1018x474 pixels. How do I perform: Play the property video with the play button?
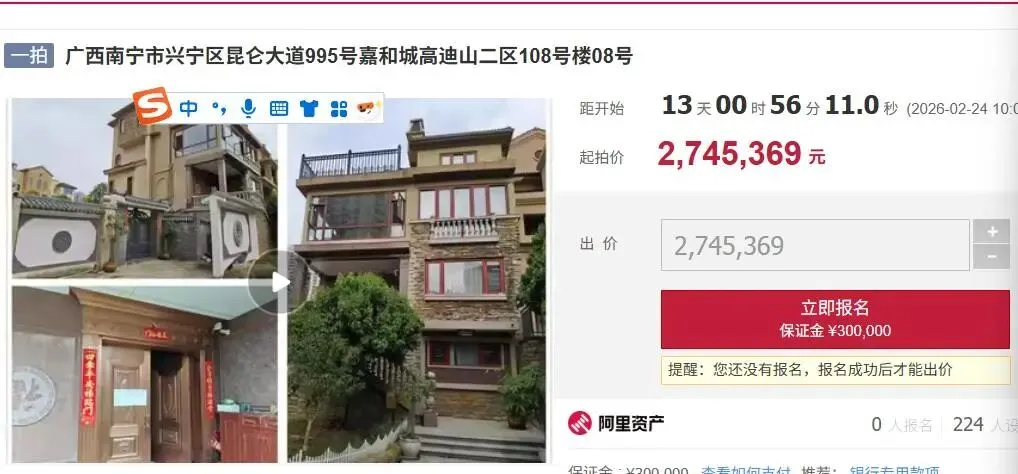[x=280, y=282]
